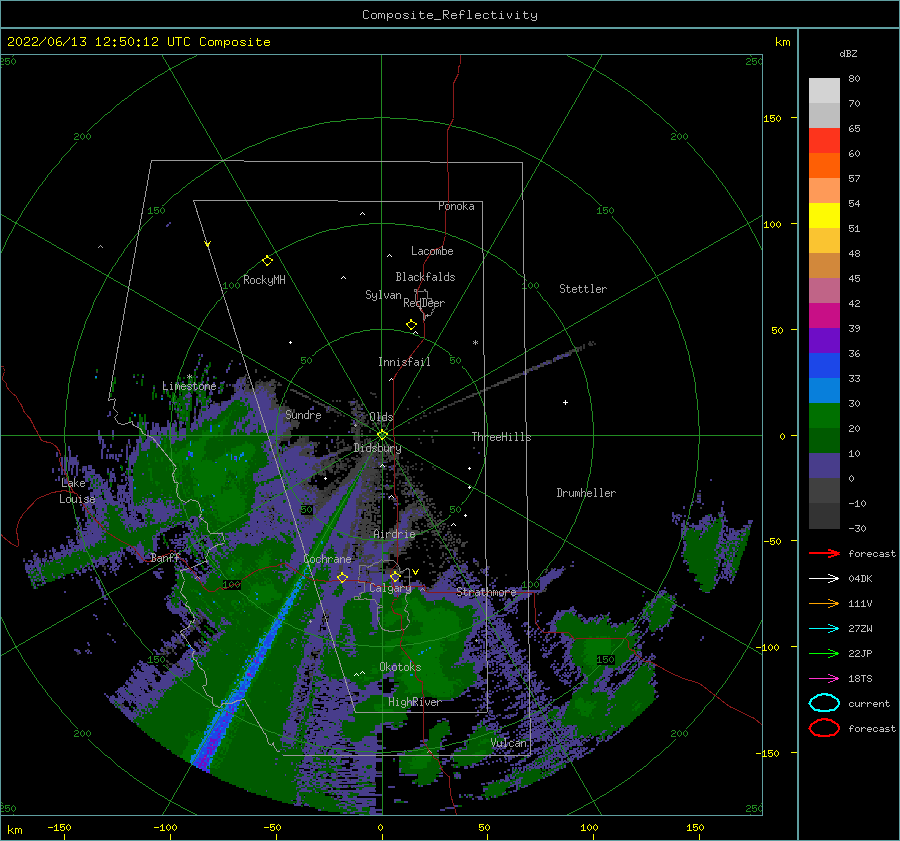Screen dimensions: 900x841
Task: Click the Olds label
Action: point(381,417)
